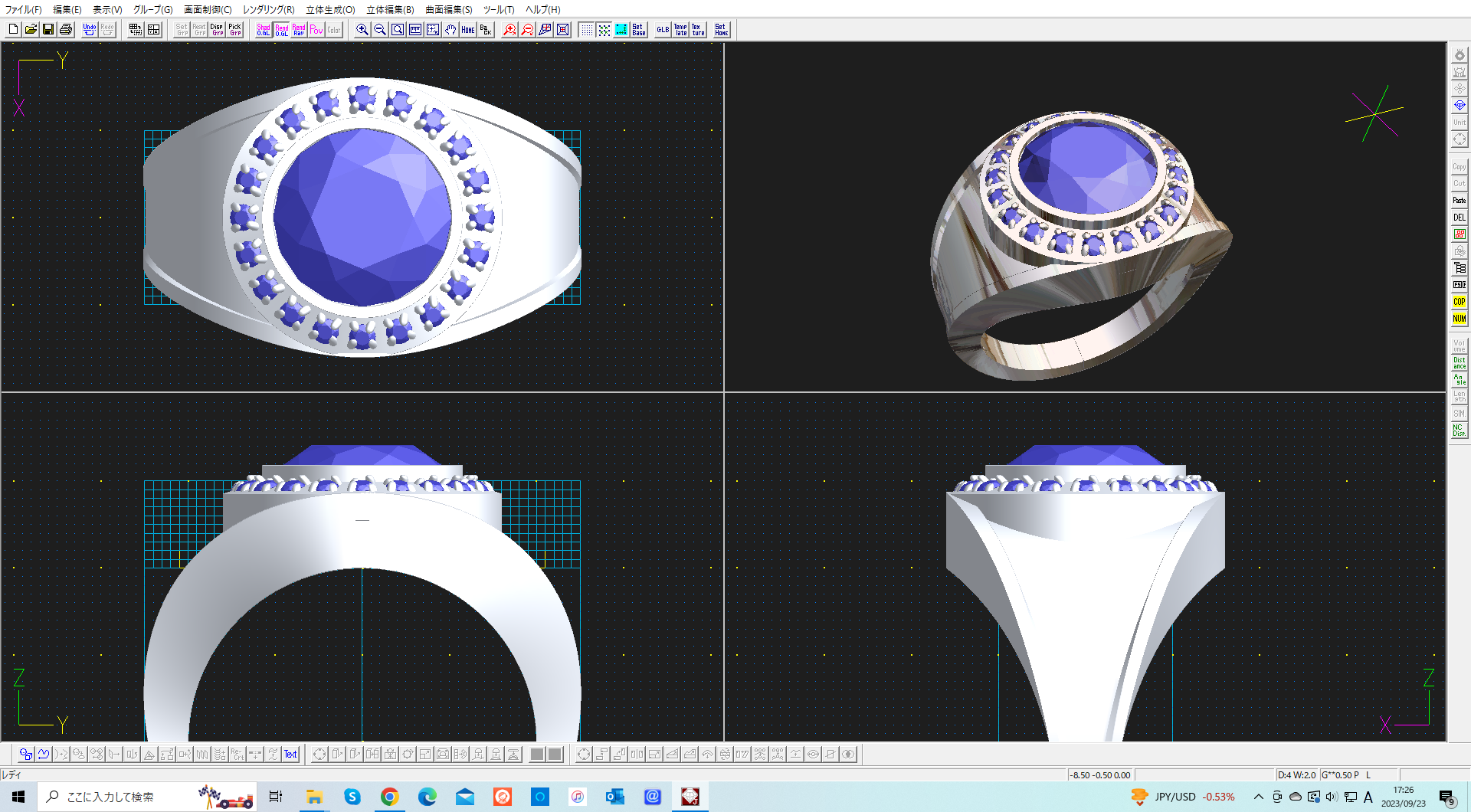Click the Pov renderer icon
The height and width of the screenshot is (812, 1471).
[316, 29]
